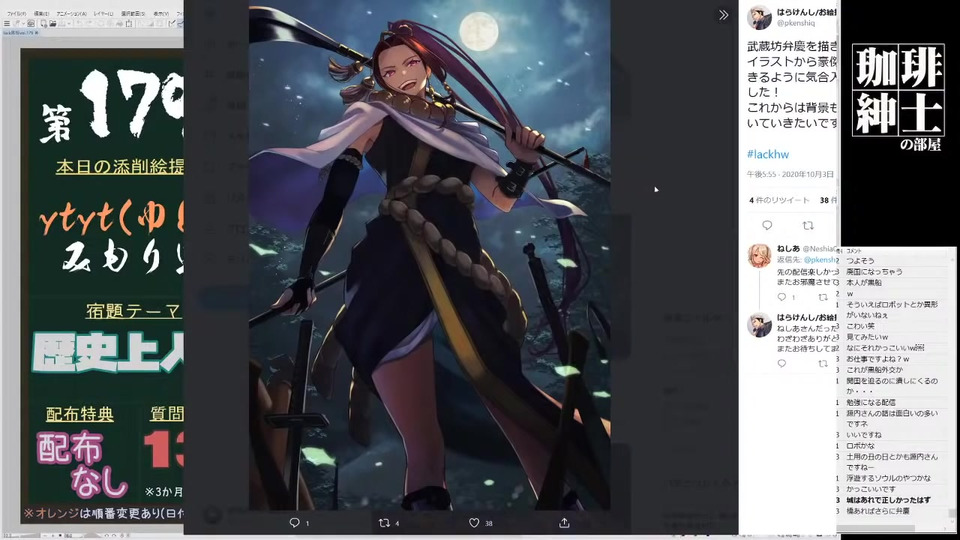Click reply icon on last はらけんし reply
960x540 pixels.
coord(782,364)
